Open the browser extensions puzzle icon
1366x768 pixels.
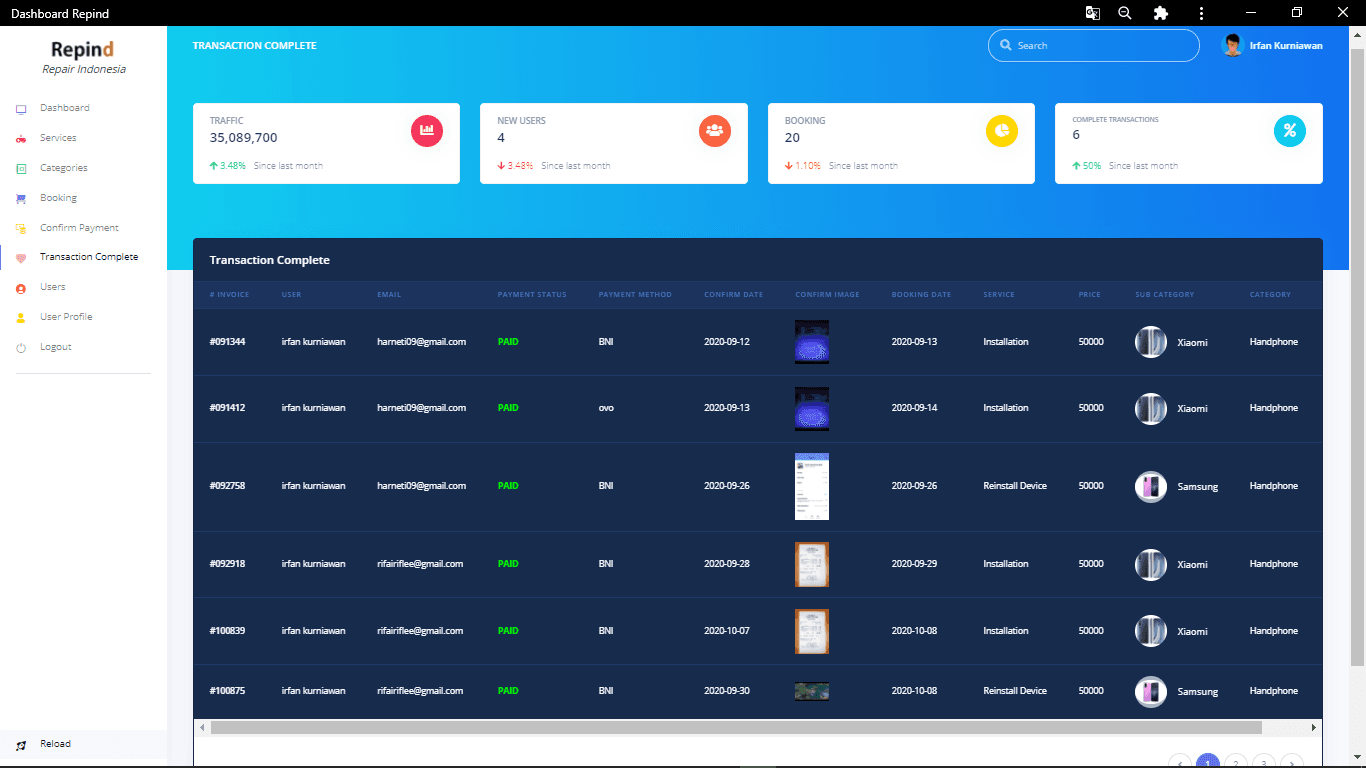tap(1160, 13)
